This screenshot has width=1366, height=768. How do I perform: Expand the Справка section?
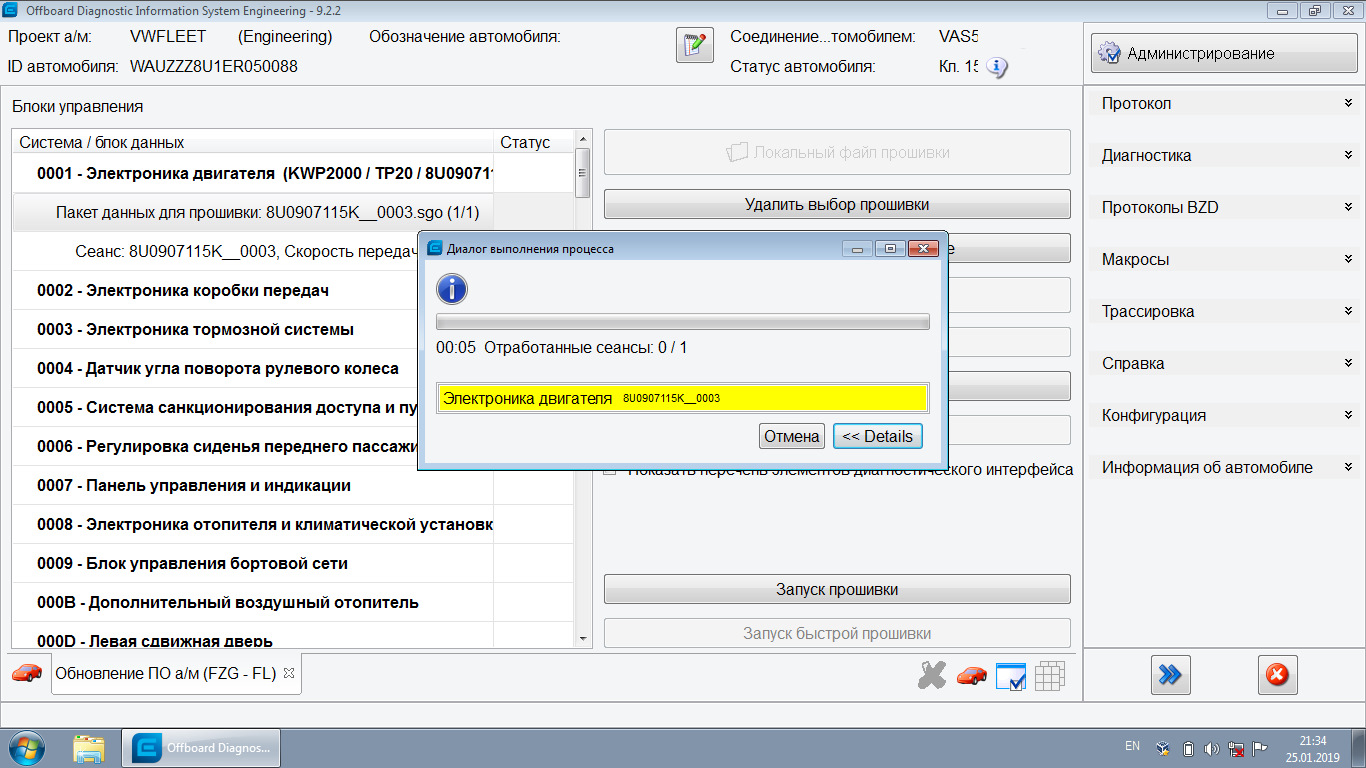pyautogui.click(x=1225, y=363)
